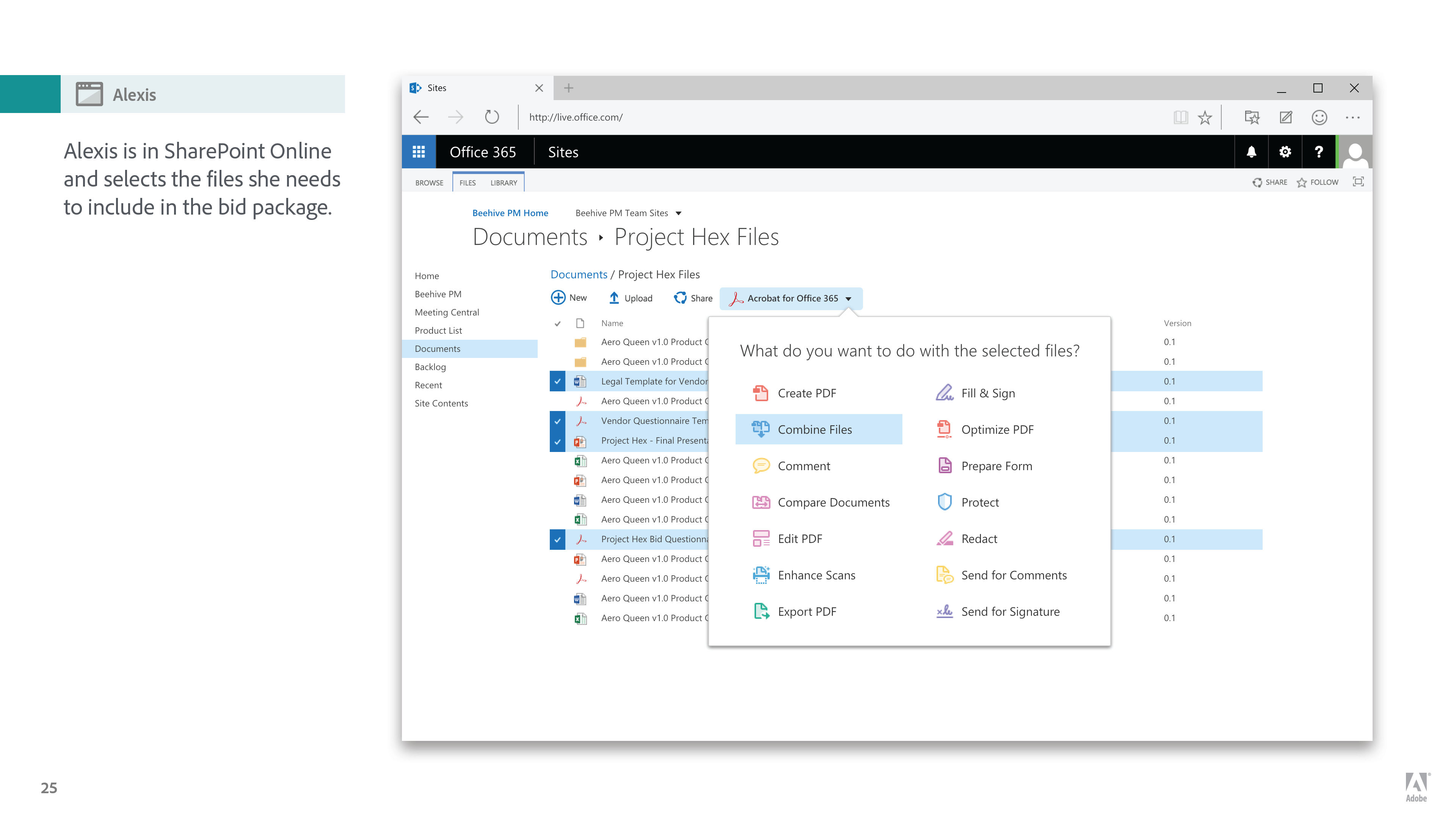
Task: Click the New document button
Action: coord(569,297)
